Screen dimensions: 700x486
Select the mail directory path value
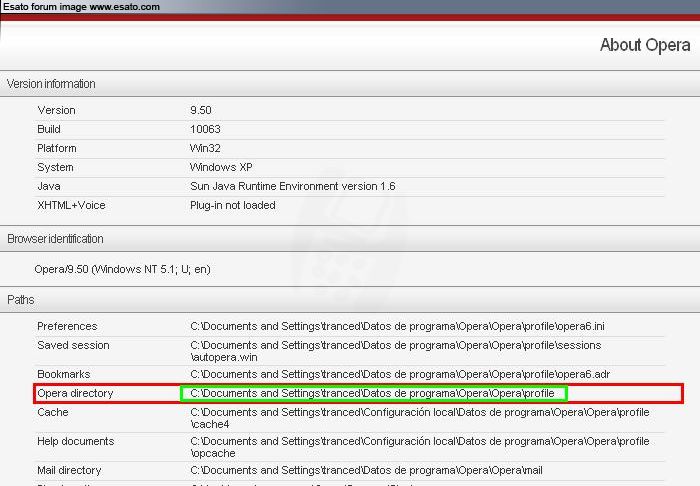[366, 470]
